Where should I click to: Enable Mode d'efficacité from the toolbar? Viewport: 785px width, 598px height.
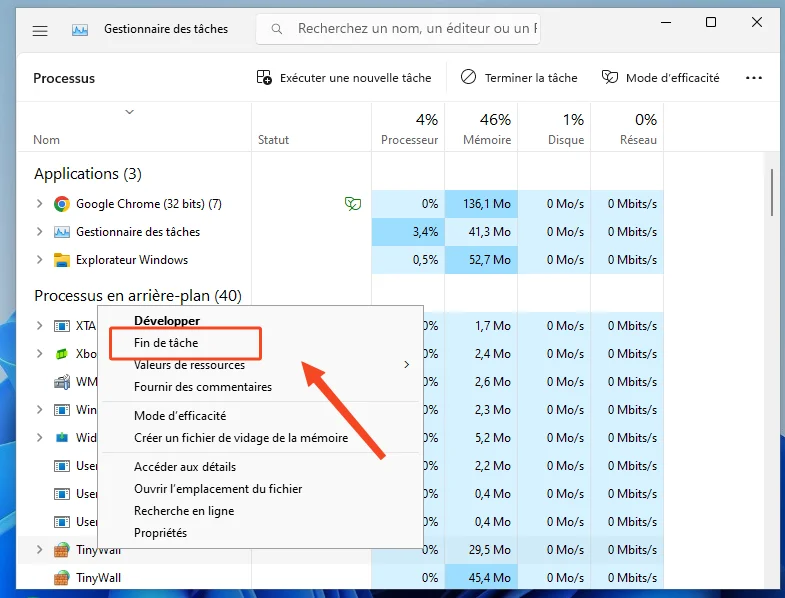coord(660,78)
